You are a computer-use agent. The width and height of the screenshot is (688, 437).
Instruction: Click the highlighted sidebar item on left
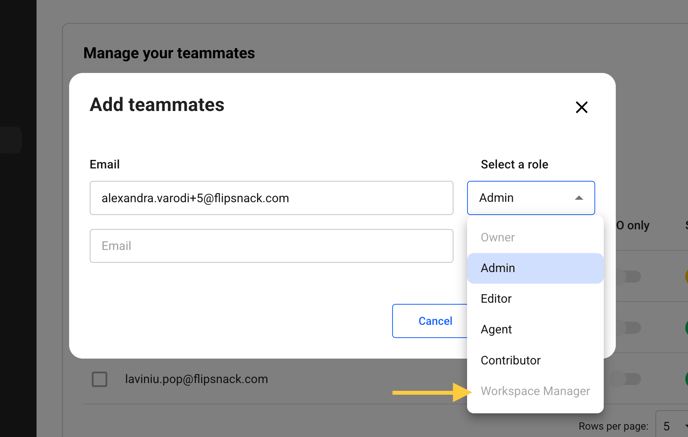coord(11,140)
